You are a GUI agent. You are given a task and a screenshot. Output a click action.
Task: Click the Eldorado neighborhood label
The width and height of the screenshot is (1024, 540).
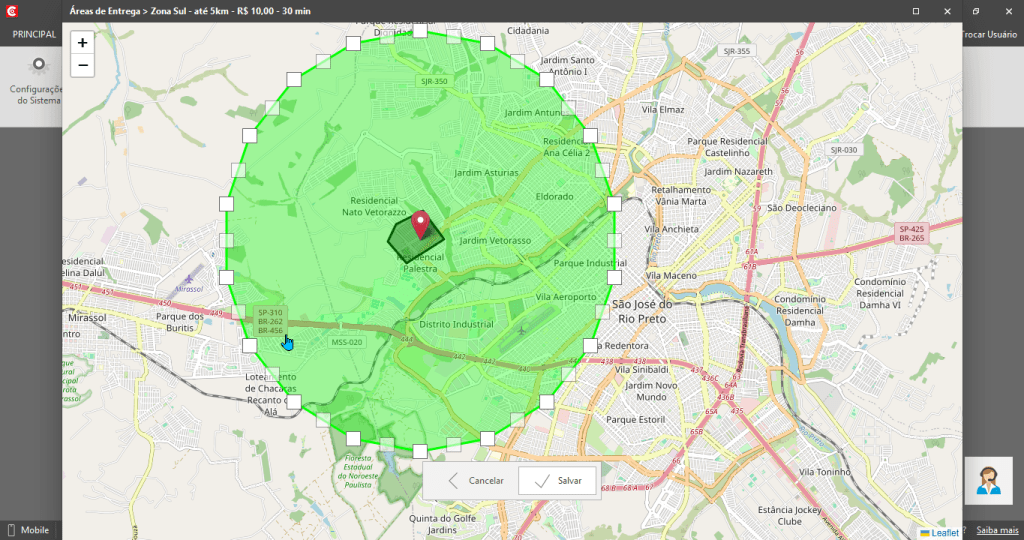click(554, 197)
